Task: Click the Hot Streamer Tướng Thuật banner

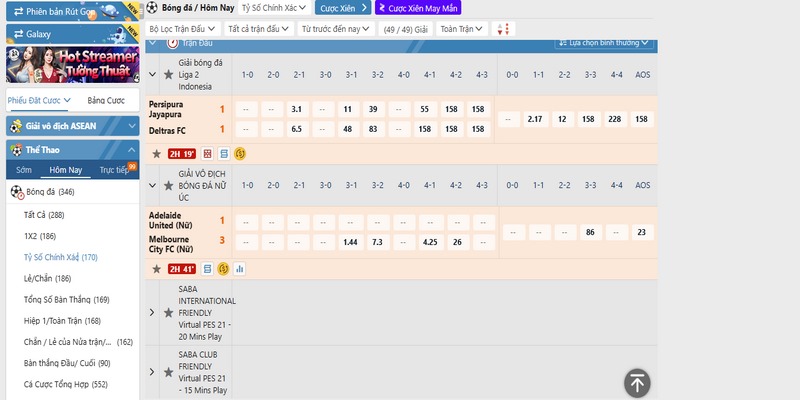Action: click(69, 64)
